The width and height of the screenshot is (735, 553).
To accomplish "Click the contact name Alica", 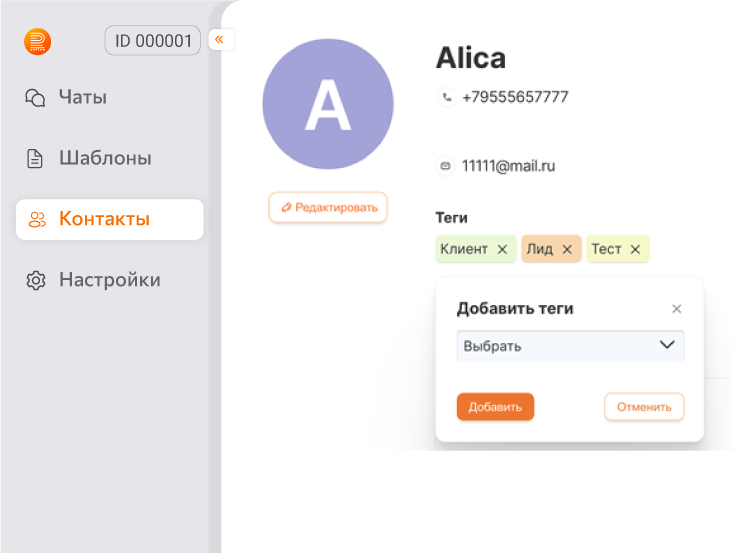I will [471, 58].
